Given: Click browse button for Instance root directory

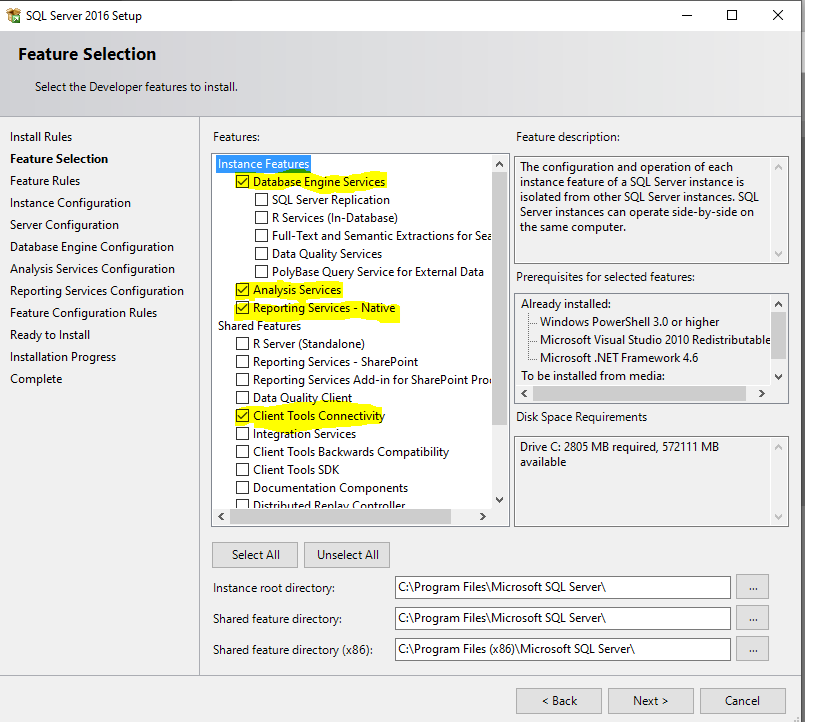Looking at the screenshot, I should 752,587.
